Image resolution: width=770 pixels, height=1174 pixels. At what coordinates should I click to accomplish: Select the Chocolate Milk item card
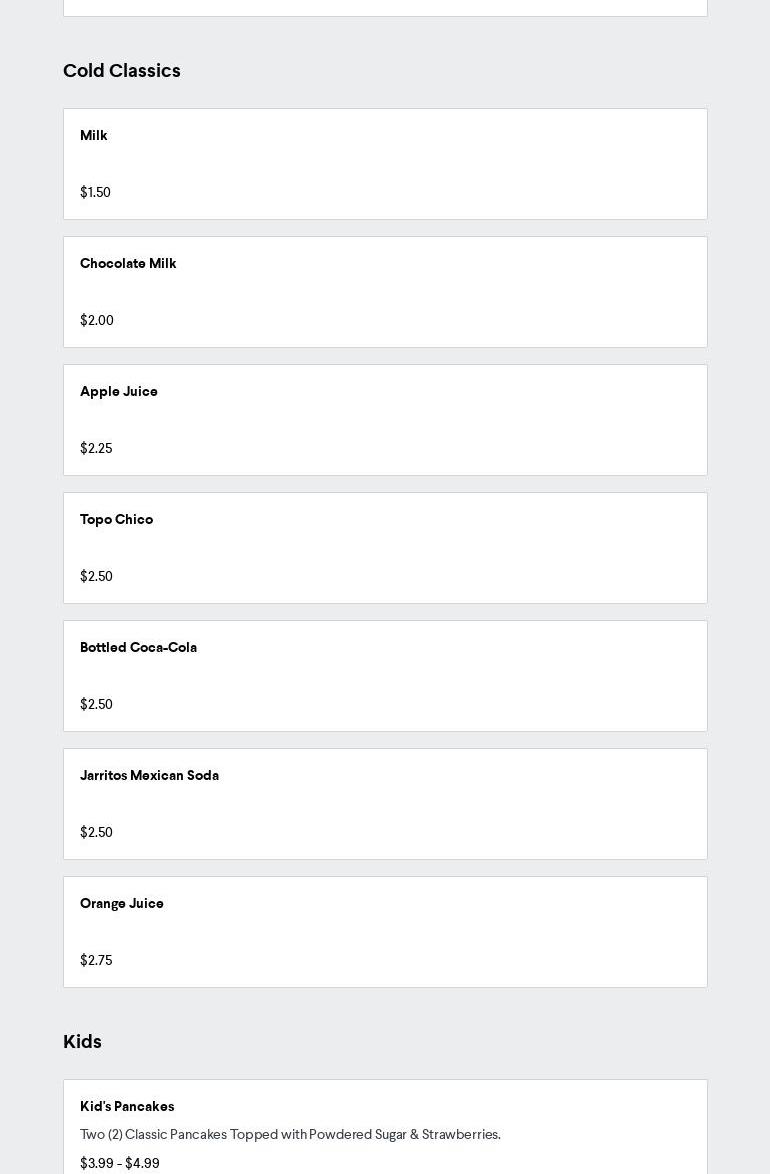point(385,292)
